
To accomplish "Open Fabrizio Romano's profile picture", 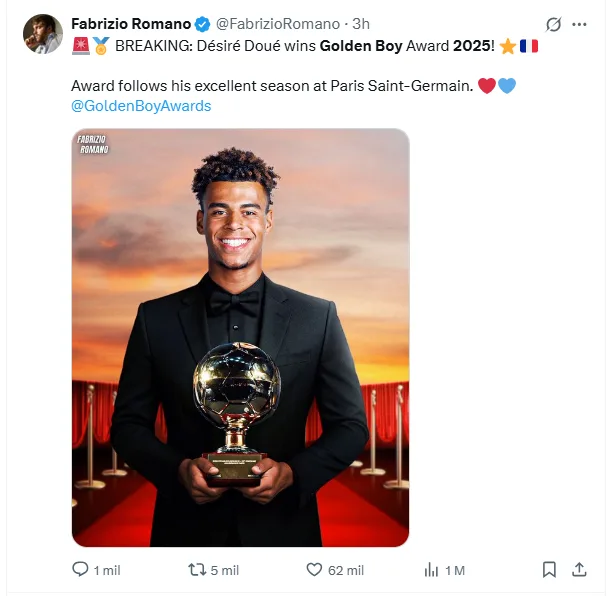I will [x=43, y=34].
